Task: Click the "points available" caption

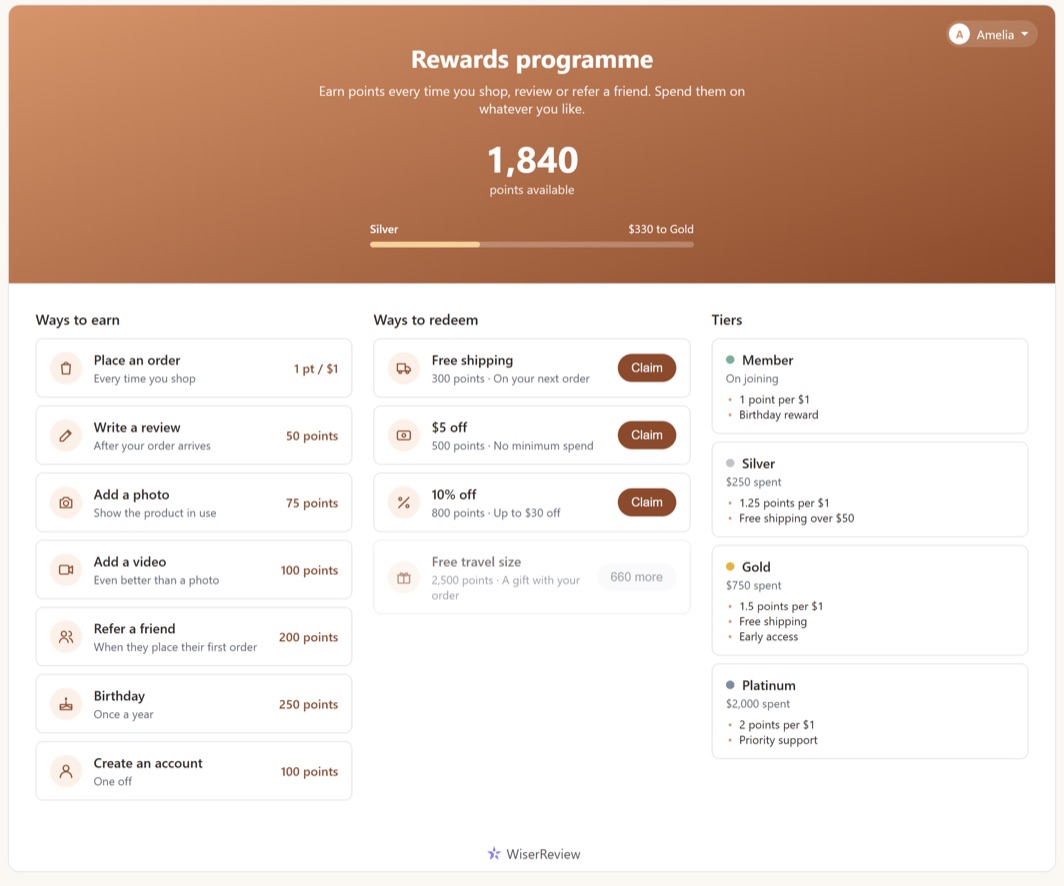Action: 532,190
